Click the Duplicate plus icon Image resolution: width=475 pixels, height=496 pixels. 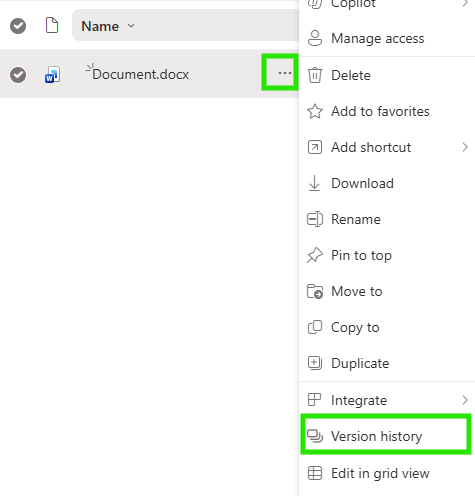(x=315, y=363)
